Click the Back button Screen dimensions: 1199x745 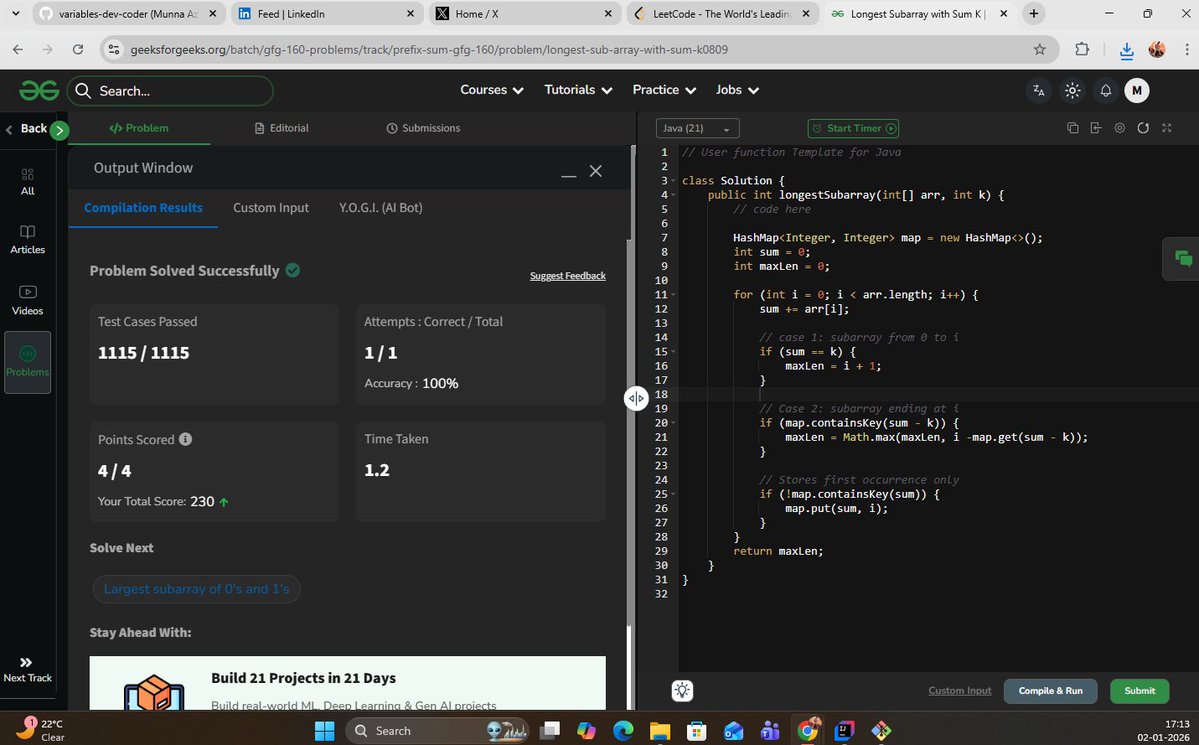pyautogui.click(x=26, y=129)
